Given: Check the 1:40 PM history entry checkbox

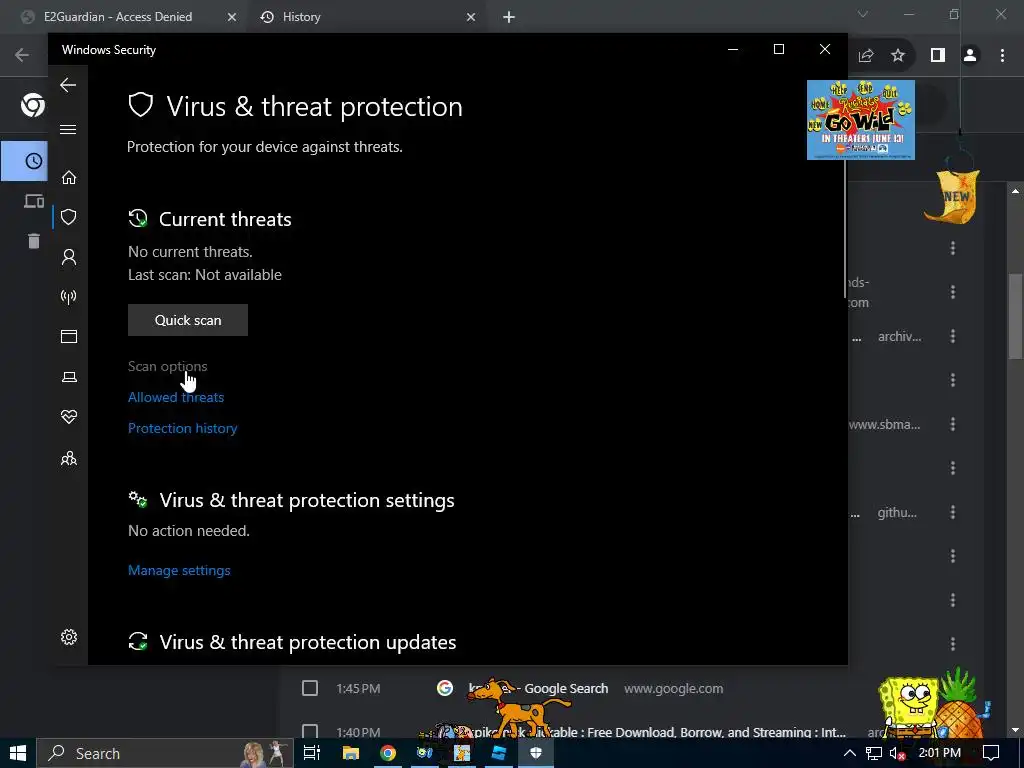Looking at the screenshot, I should pyautogui.click(x=310, y=731).
